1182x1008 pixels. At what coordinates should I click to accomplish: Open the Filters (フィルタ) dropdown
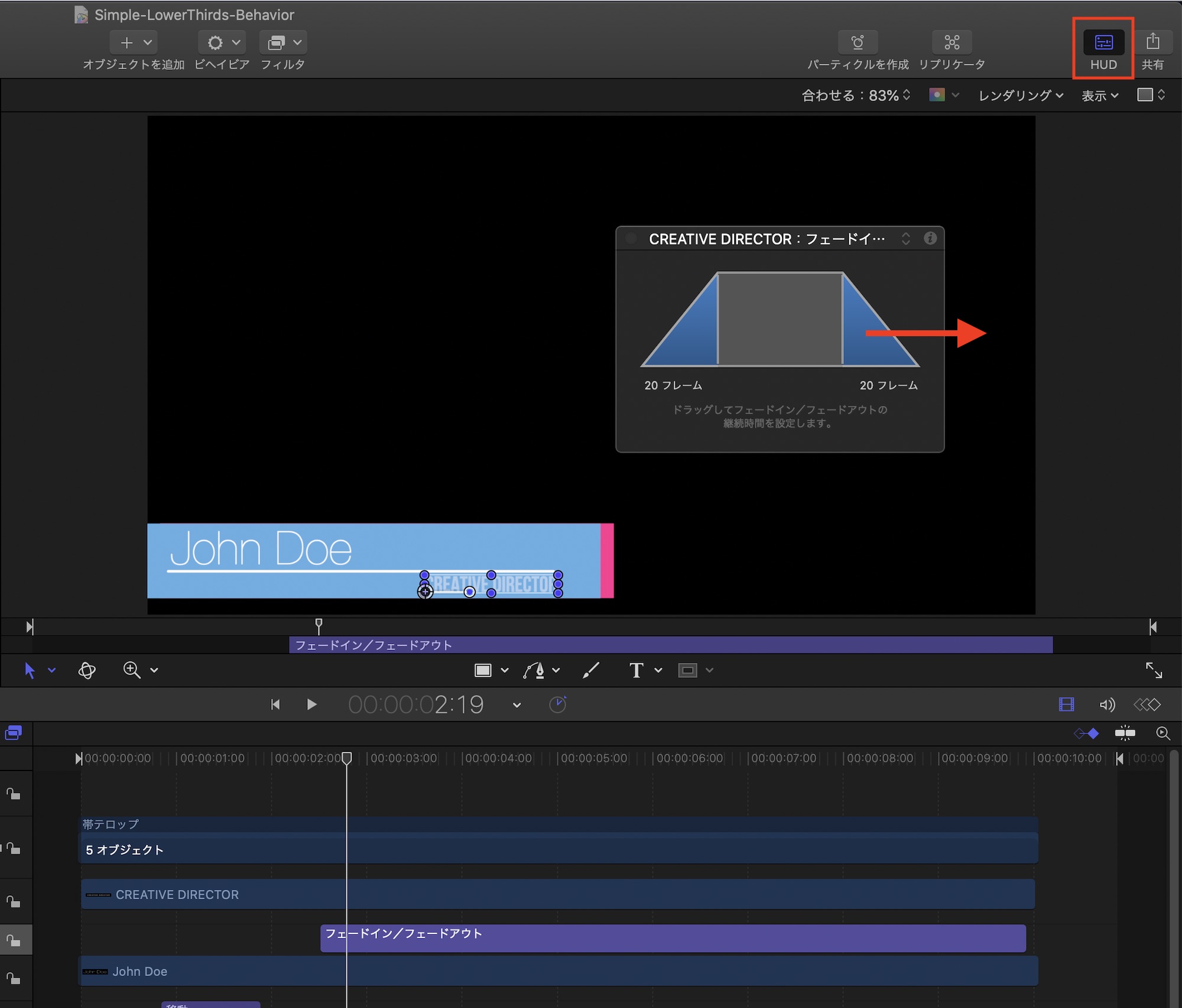coord(283,43)
